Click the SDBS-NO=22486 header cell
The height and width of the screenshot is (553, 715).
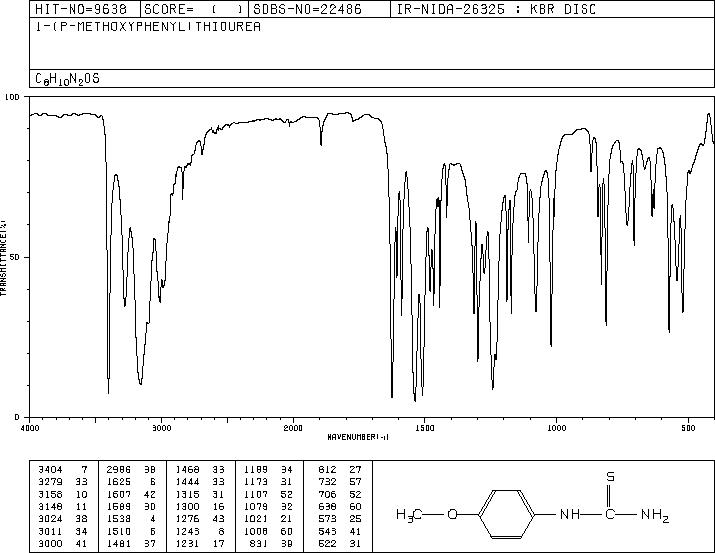click(x=320, y=9)
